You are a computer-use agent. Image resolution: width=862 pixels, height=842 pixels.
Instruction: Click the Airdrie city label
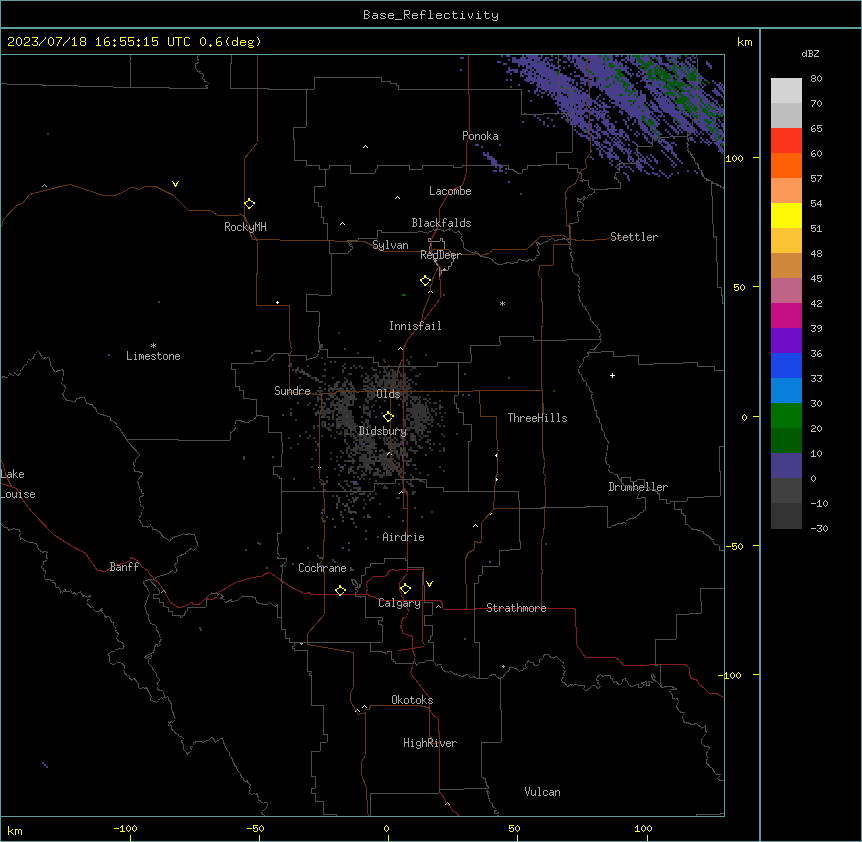point(404,537)
